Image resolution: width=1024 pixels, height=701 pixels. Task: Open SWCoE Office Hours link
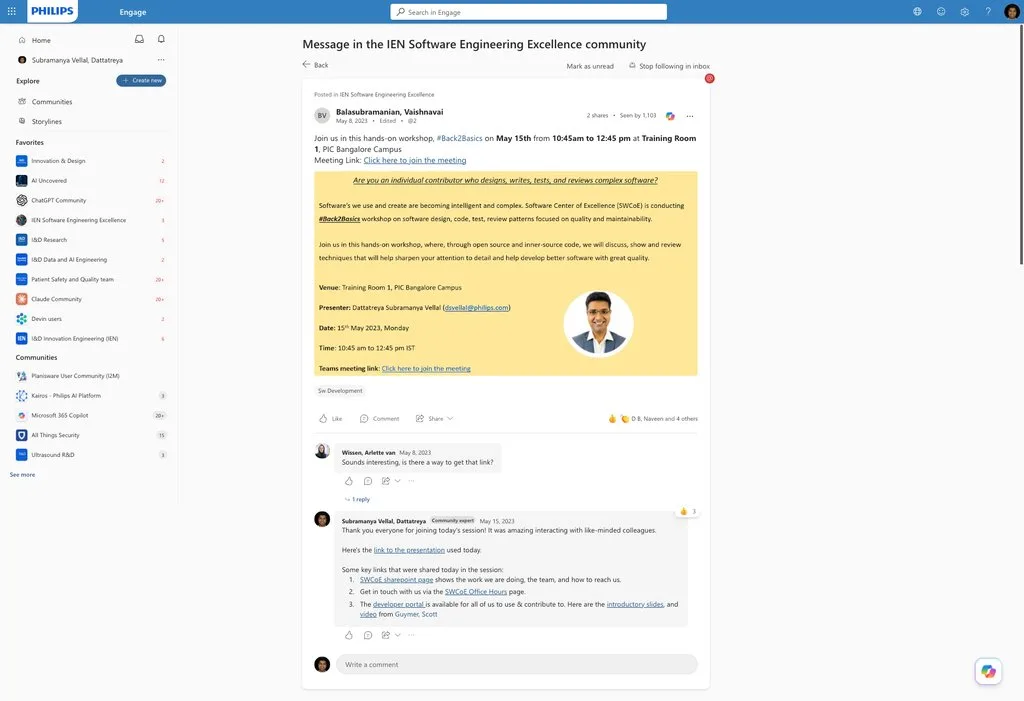click(x=475, y=592)
